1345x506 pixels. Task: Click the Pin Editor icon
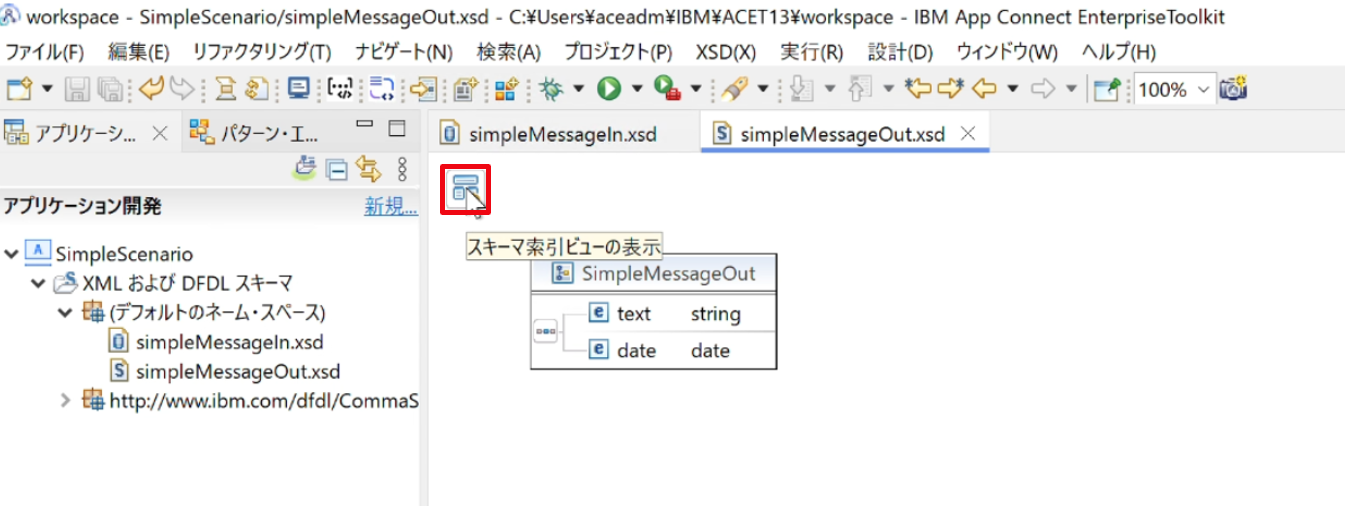coord(1107,89)
